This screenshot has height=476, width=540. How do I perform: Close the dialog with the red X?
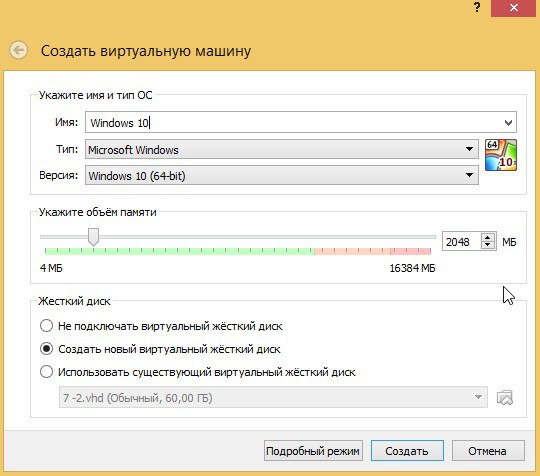click(514, 8)
